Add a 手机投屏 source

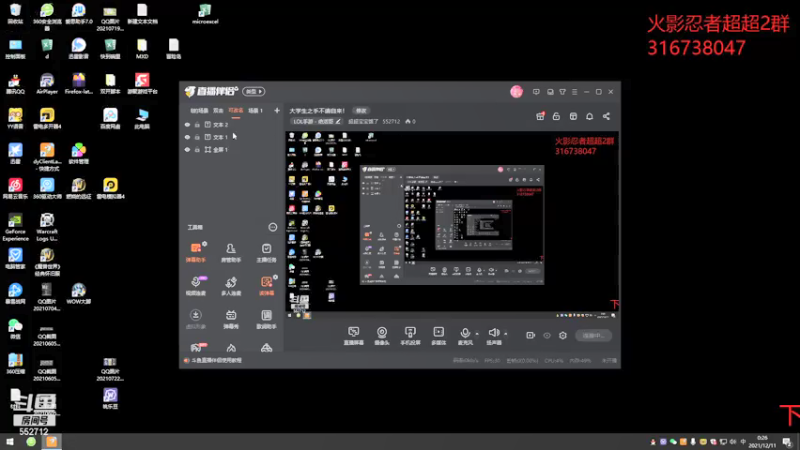point(410,336)
